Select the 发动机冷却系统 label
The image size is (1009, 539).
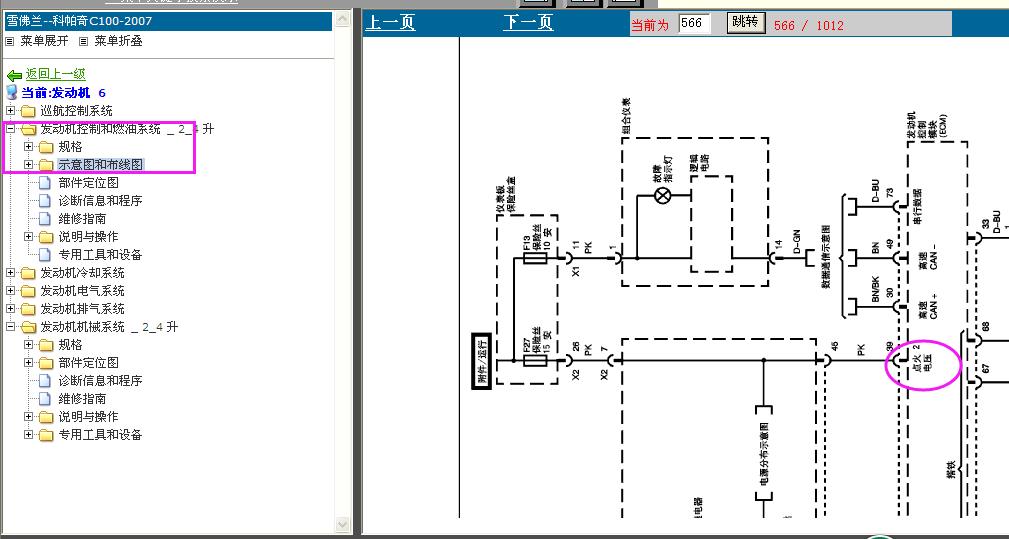click(82, 273)
